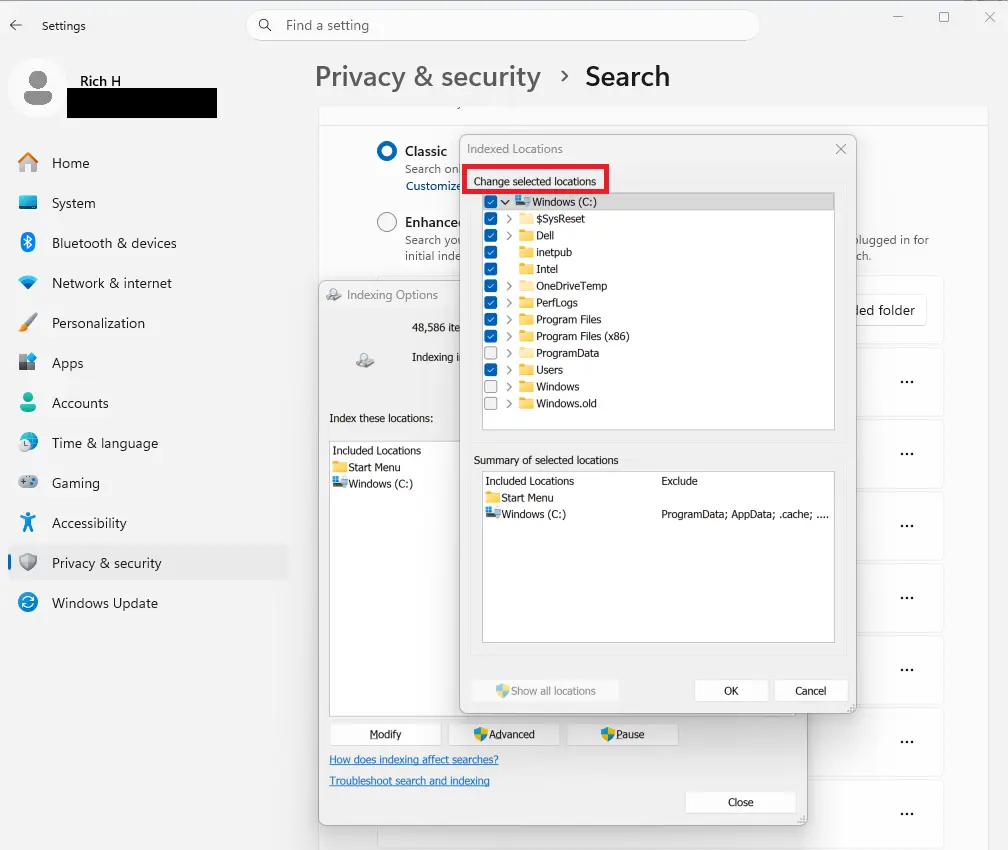This screenshot has width=1008, height=850.
Task: Uncheck the PerfLogs checkbox
Action: tap(490, 302)
